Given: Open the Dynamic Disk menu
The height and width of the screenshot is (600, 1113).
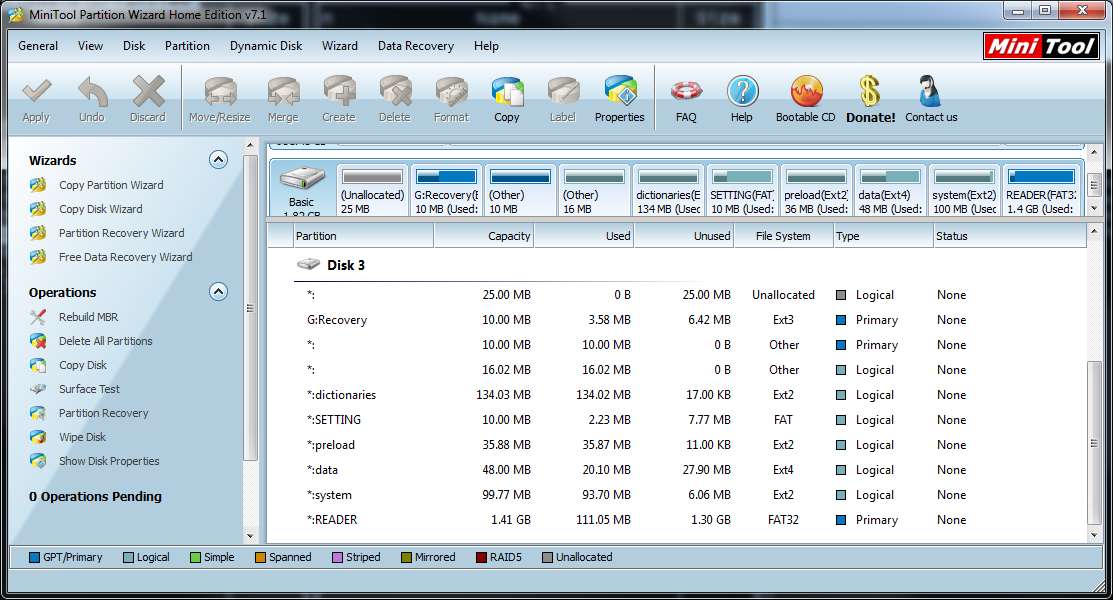Looking at the screenshot, I should 266,46.
